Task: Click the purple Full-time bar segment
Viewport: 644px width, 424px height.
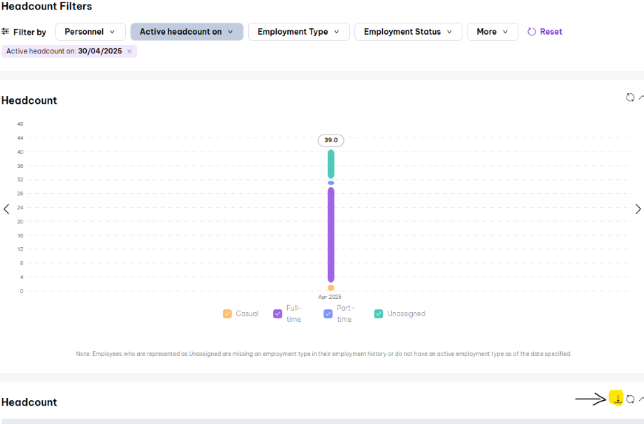Action: [330, 235]
